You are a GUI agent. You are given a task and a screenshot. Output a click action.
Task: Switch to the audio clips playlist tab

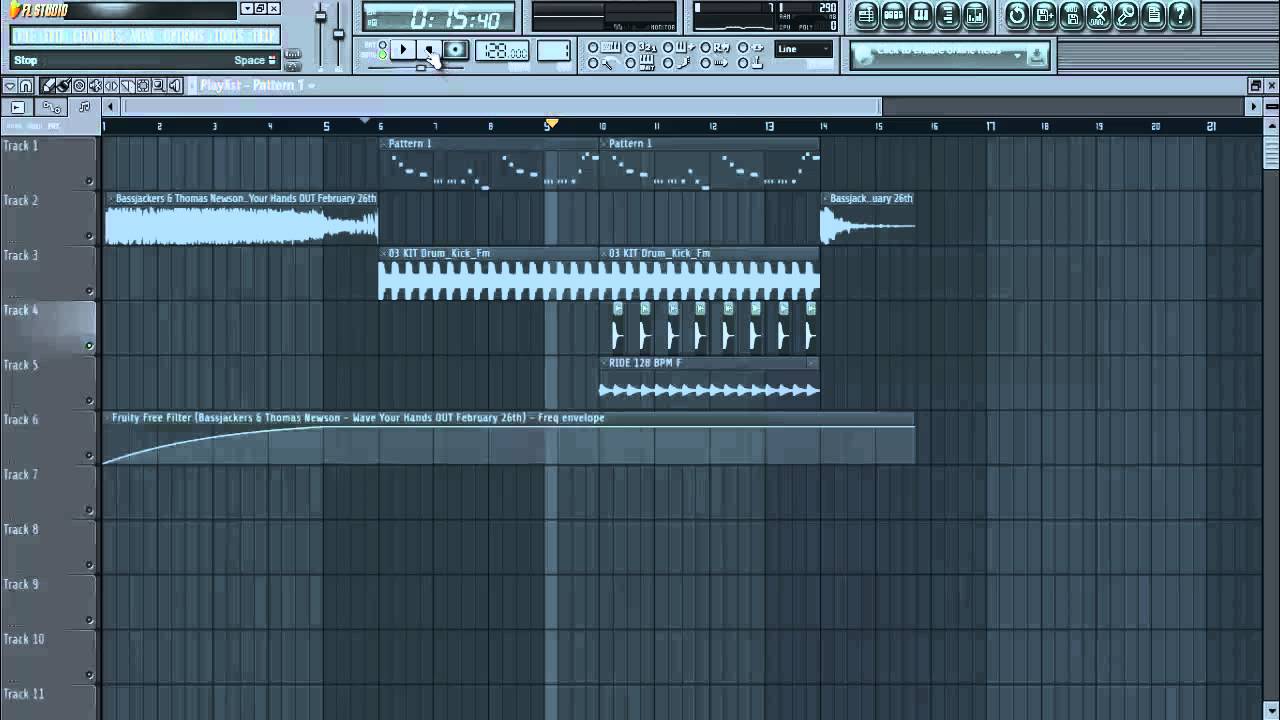17,107
